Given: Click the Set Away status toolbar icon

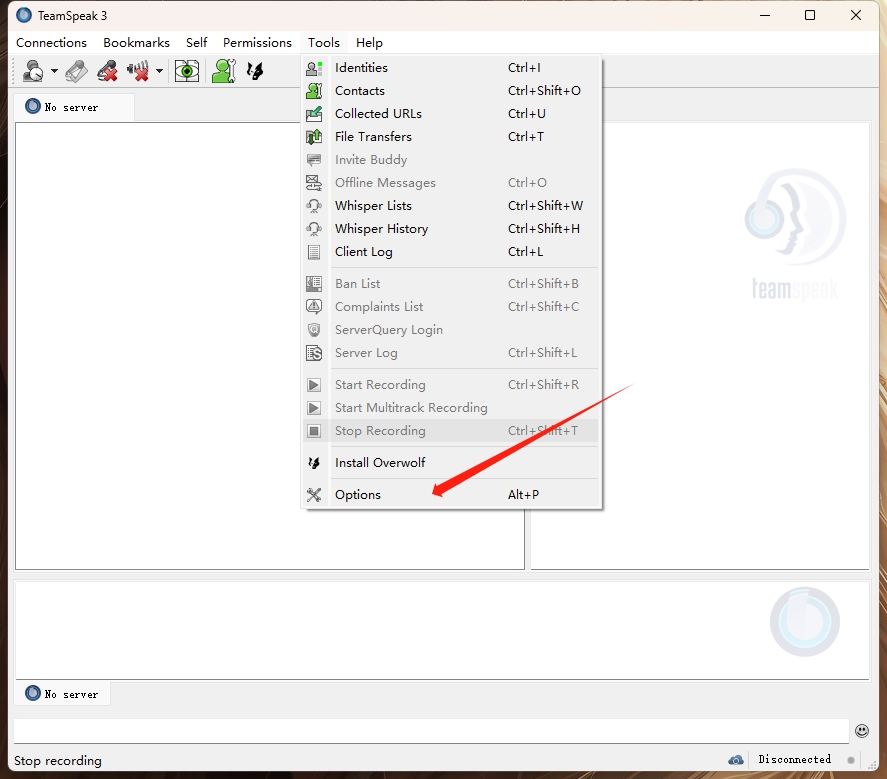Looking at the screenshot, I should click(33, 71).
